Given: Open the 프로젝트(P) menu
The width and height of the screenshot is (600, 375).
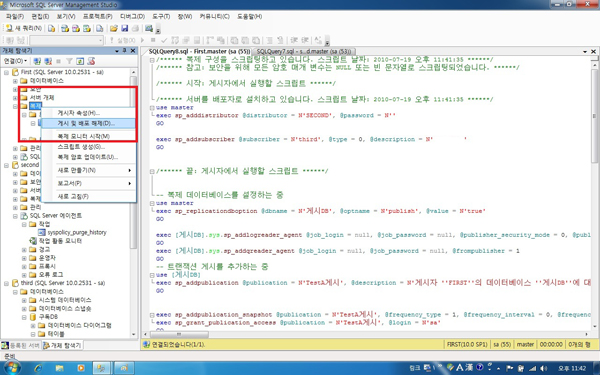Looking at the screenshot, I should pyautogui.click(x=98, y=16).
